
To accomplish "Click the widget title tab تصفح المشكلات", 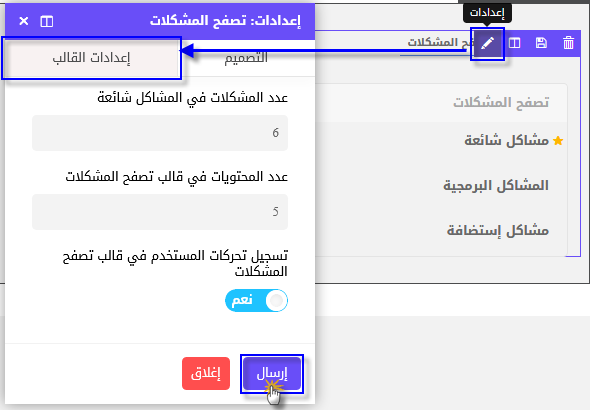I will click(x=436, y=42).
